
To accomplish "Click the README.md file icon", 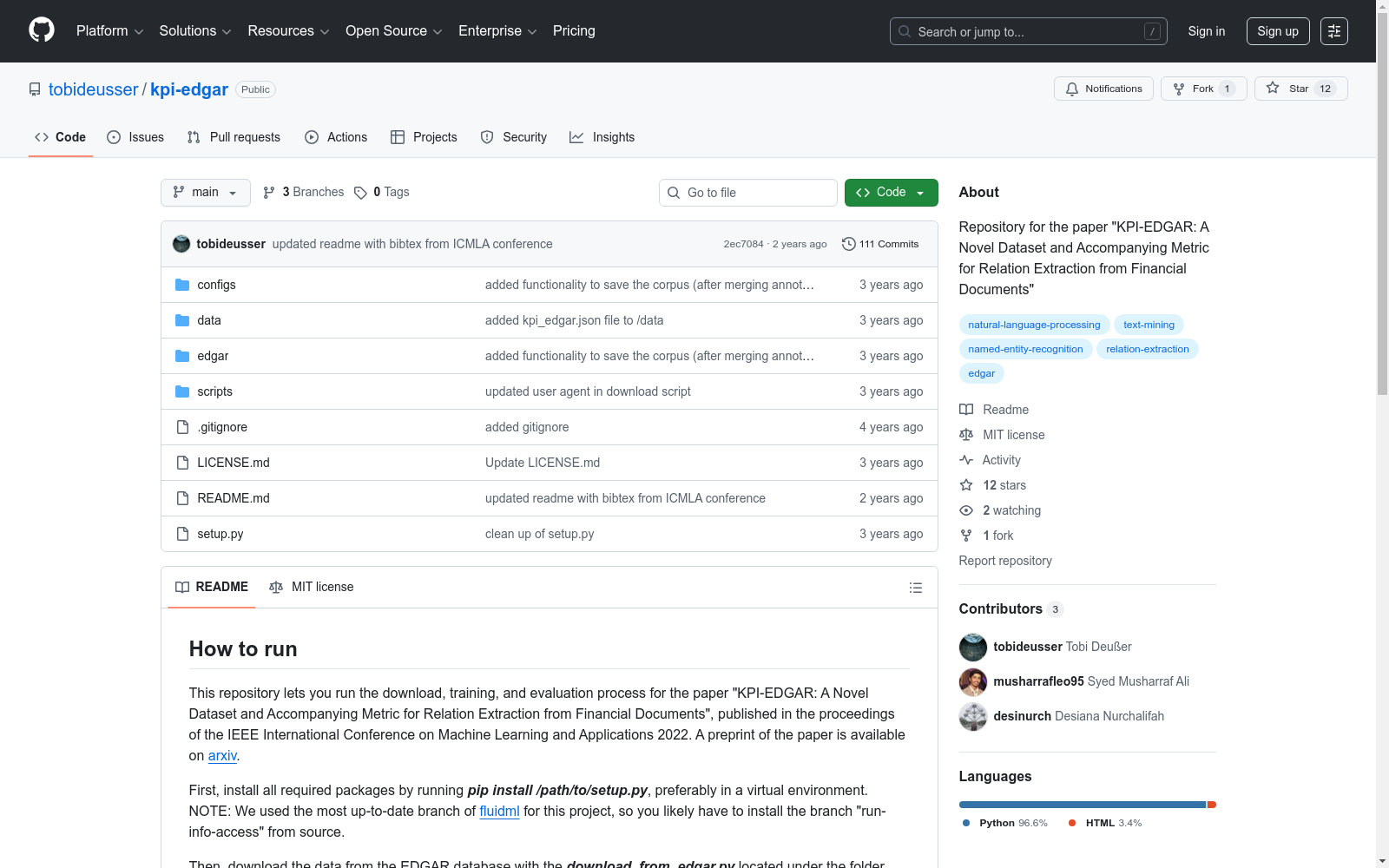I will [x=182, y=498].
